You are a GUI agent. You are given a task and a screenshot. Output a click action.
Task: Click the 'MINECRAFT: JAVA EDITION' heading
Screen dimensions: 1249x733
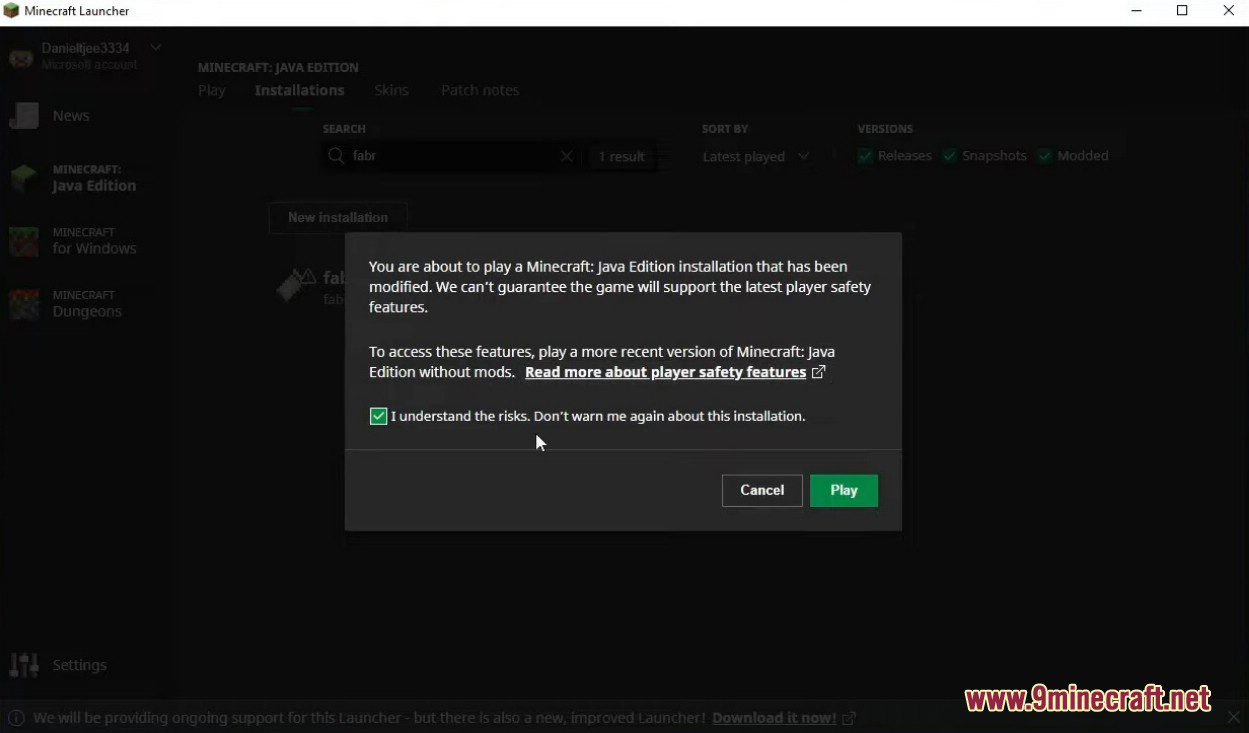(278, 67)
